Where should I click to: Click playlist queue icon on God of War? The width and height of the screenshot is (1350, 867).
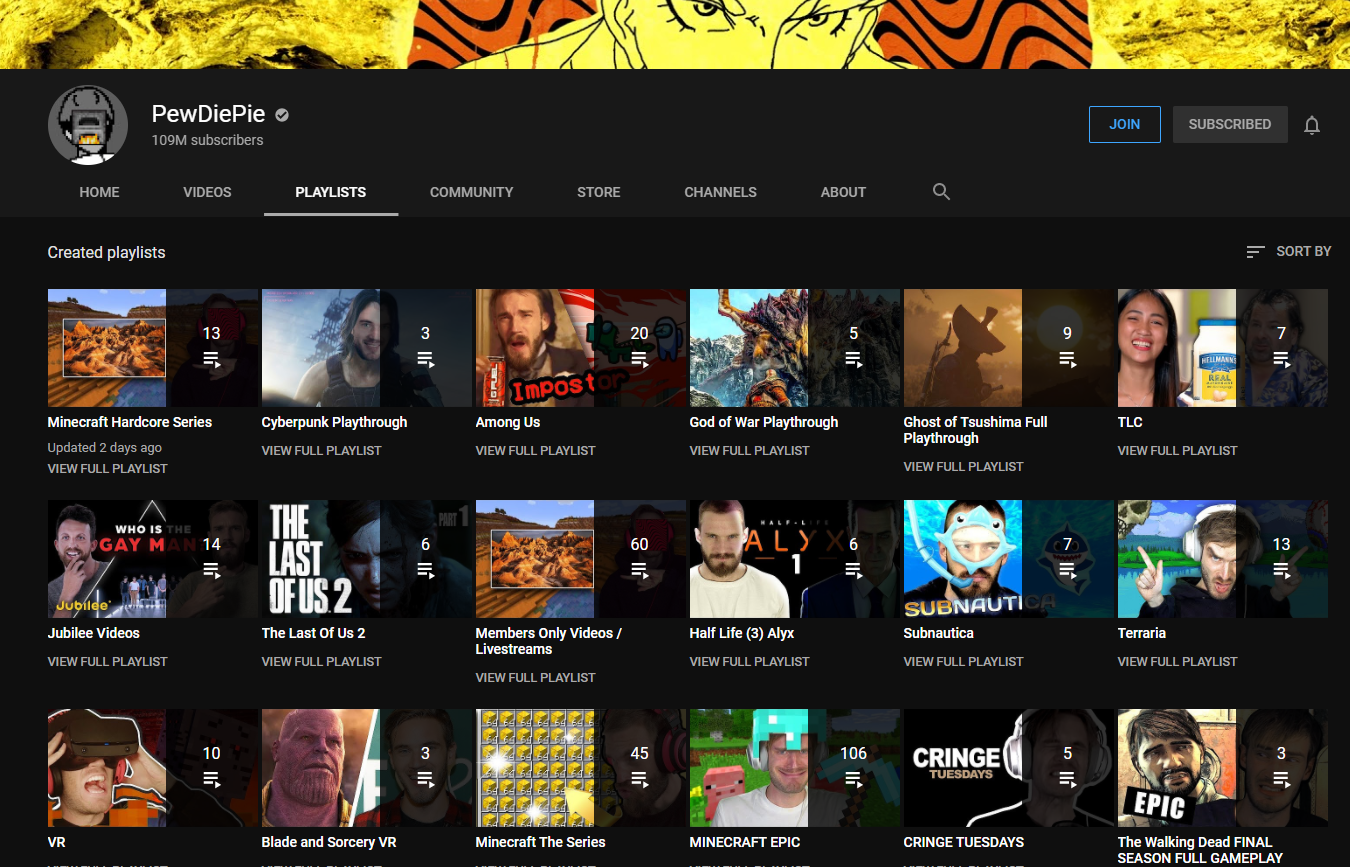click(853, 358)
